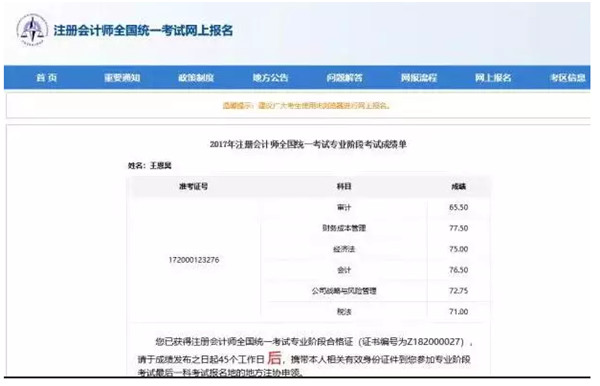The width and height of the screenshot is (600, 386).
Task: Select the 考区信息 menu item
Action: tap(568, 78)
